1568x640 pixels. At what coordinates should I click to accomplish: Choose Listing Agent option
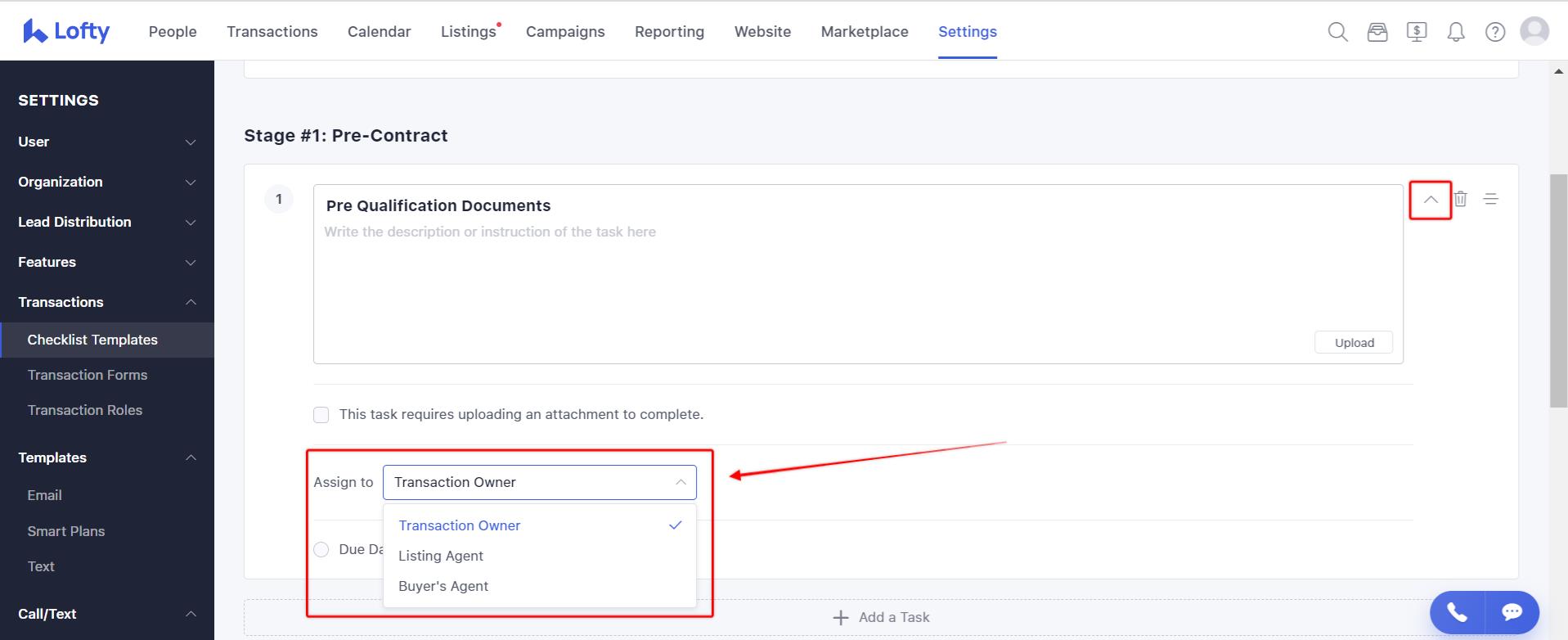click(x=540, y=556)
